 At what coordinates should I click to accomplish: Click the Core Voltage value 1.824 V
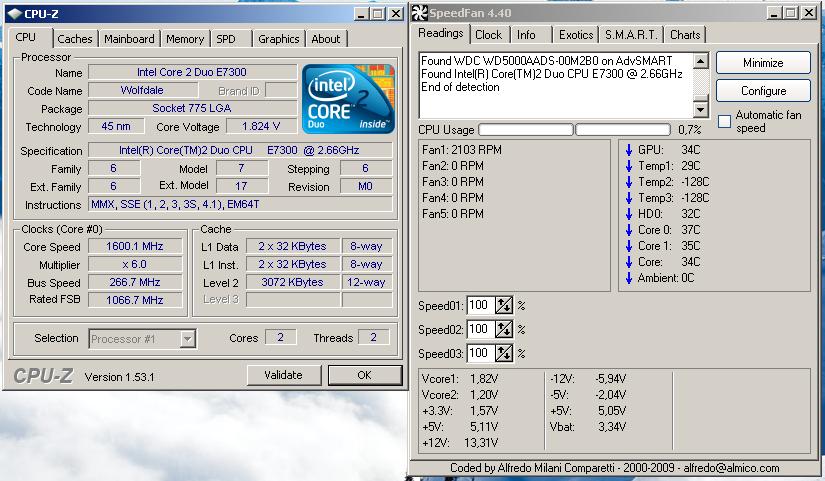click(261, 126)
